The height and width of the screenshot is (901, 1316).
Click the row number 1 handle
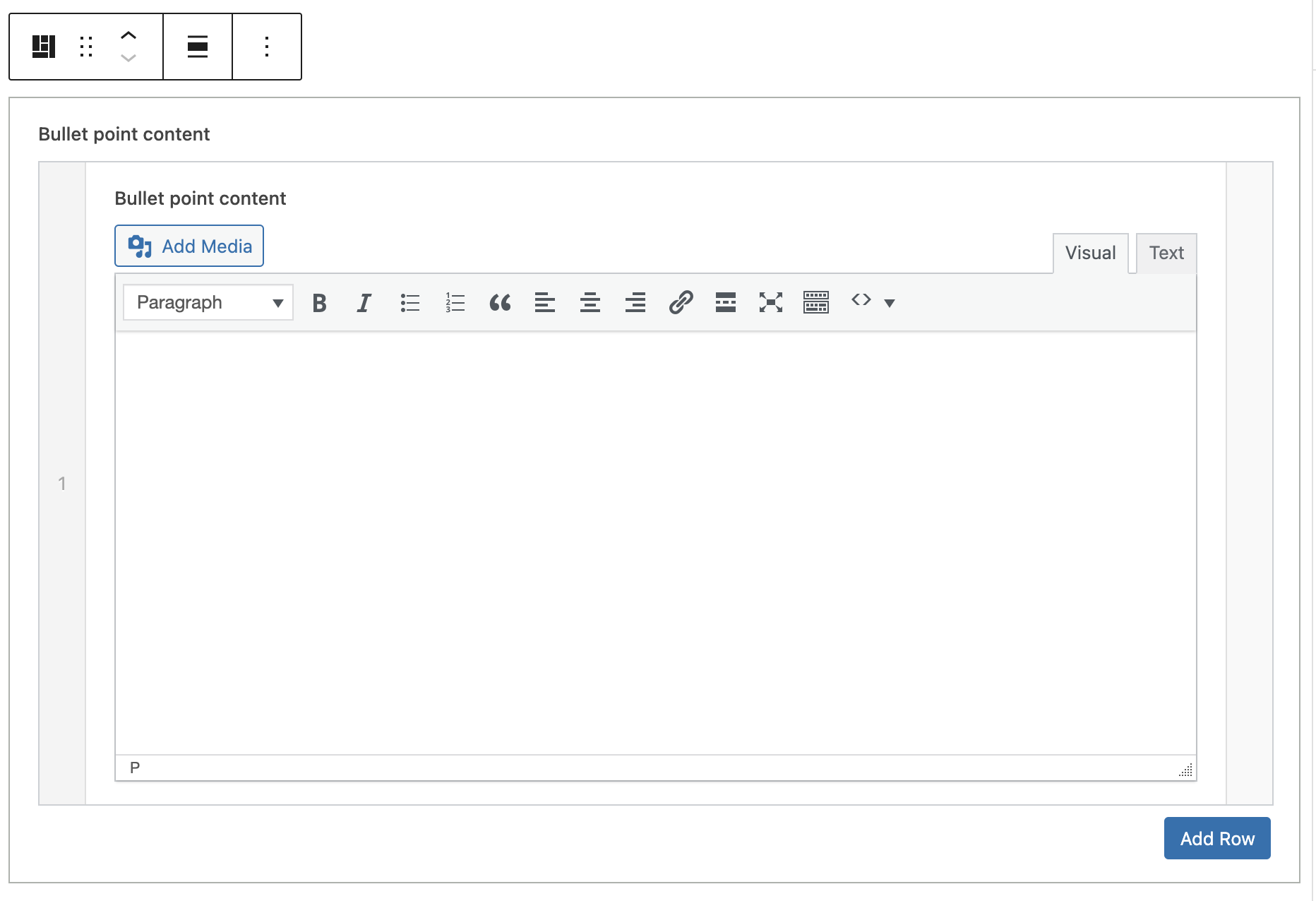[x=62, y=484]
